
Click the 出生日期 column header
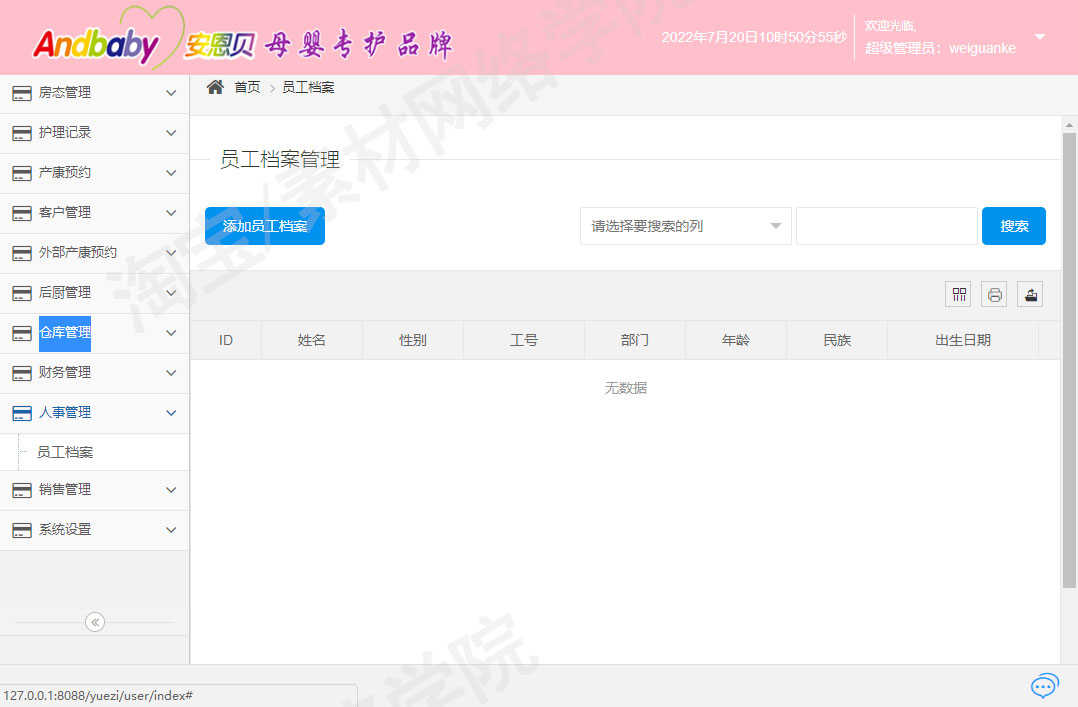pos(962,340)
